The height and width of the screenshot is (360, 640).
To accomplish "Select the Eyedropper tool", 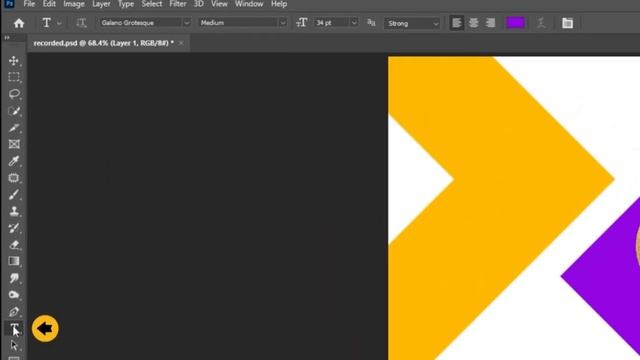I will 14,161.
